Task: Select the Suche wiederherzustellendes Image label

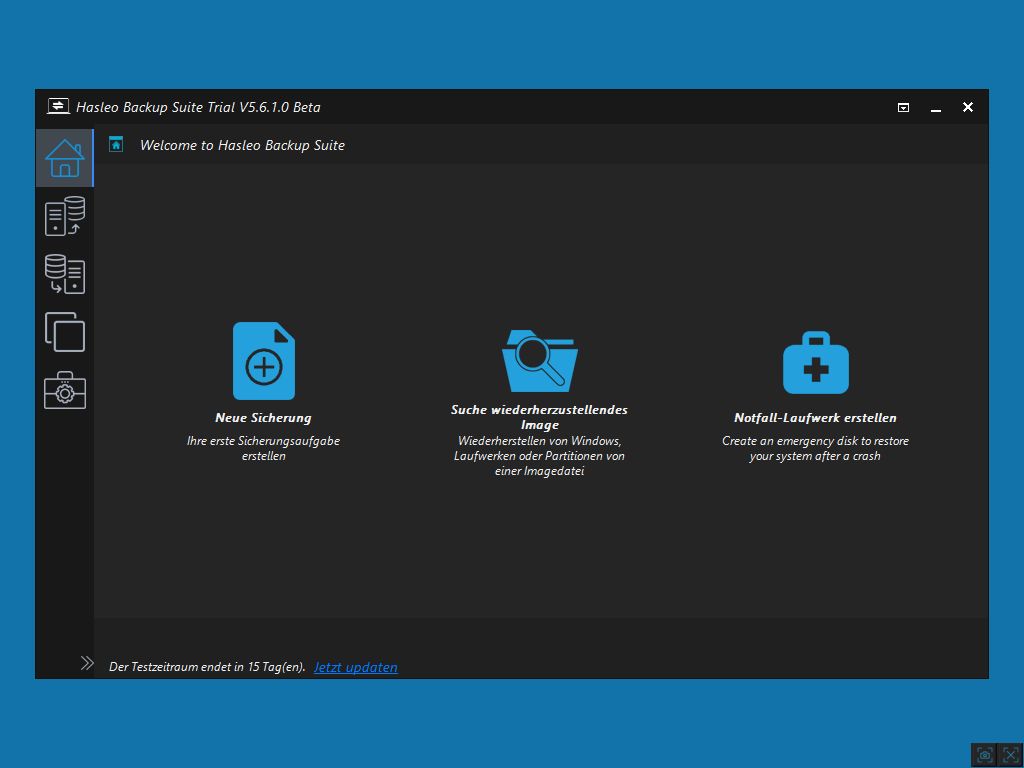Action: 539,417
